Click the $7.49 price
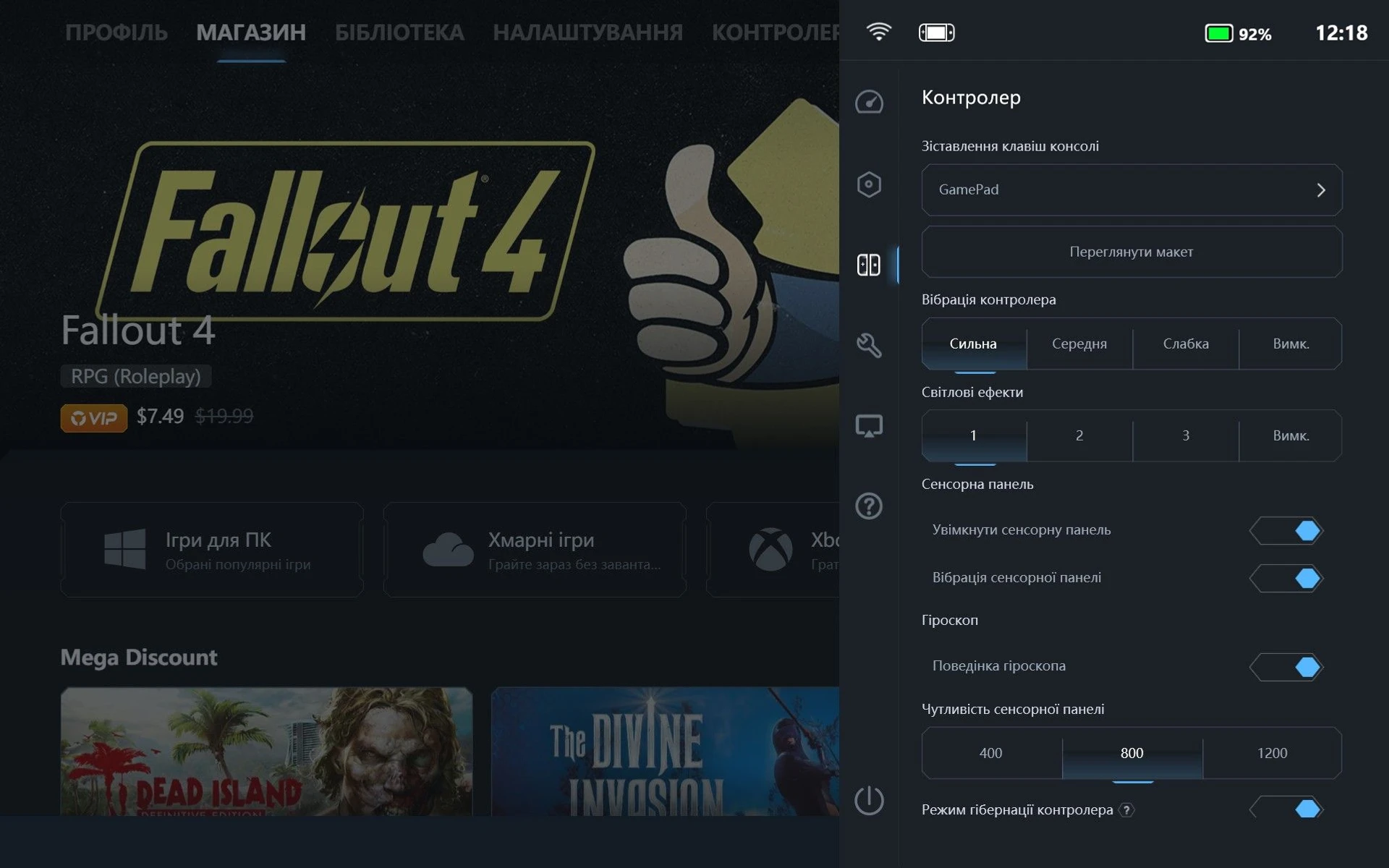Screen dimensions: 1389x868 click(x=160, y=416)
